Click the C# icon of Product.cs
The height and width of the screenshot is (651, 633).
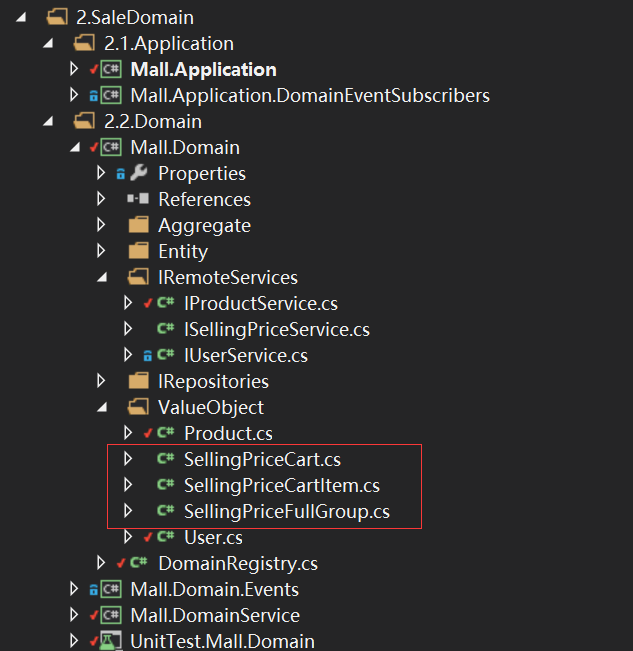click(x=165, y=433)
